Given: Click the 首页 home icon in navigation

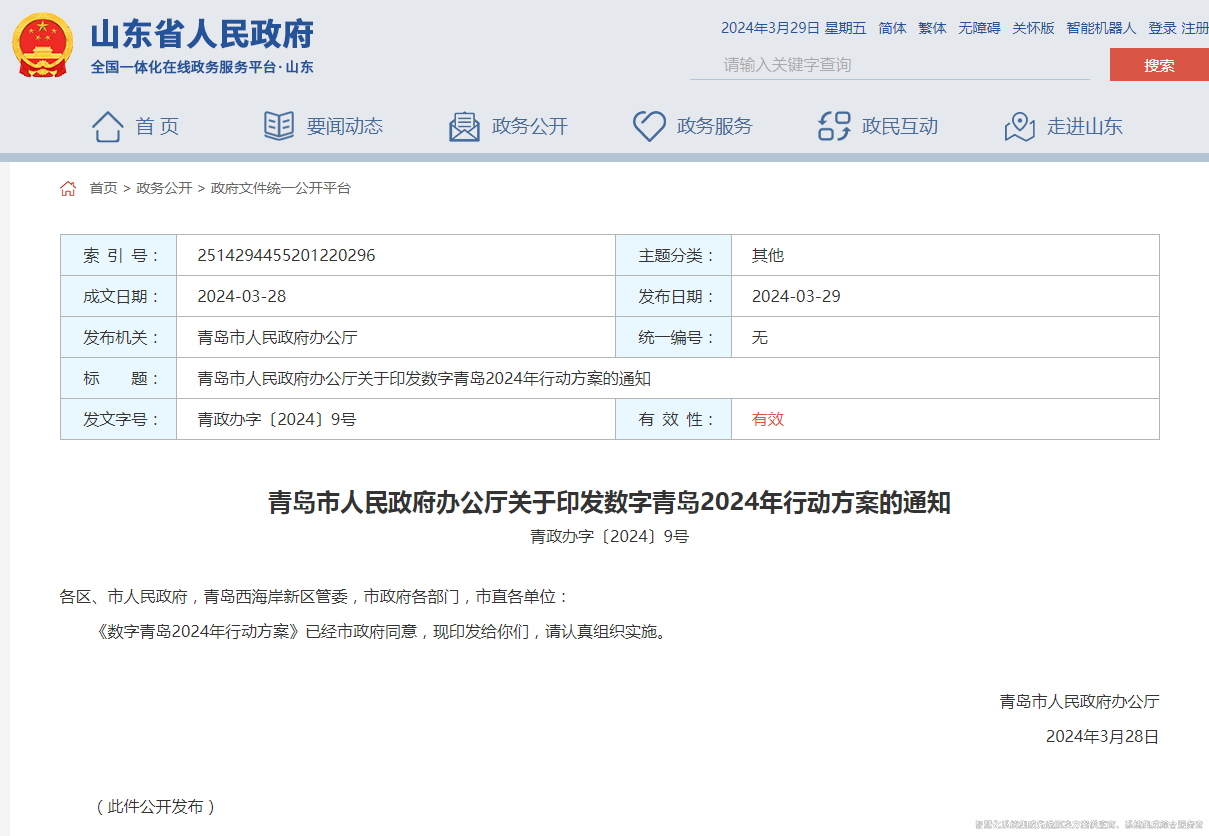Looking at the screenshot, I should tap(107, 126).
